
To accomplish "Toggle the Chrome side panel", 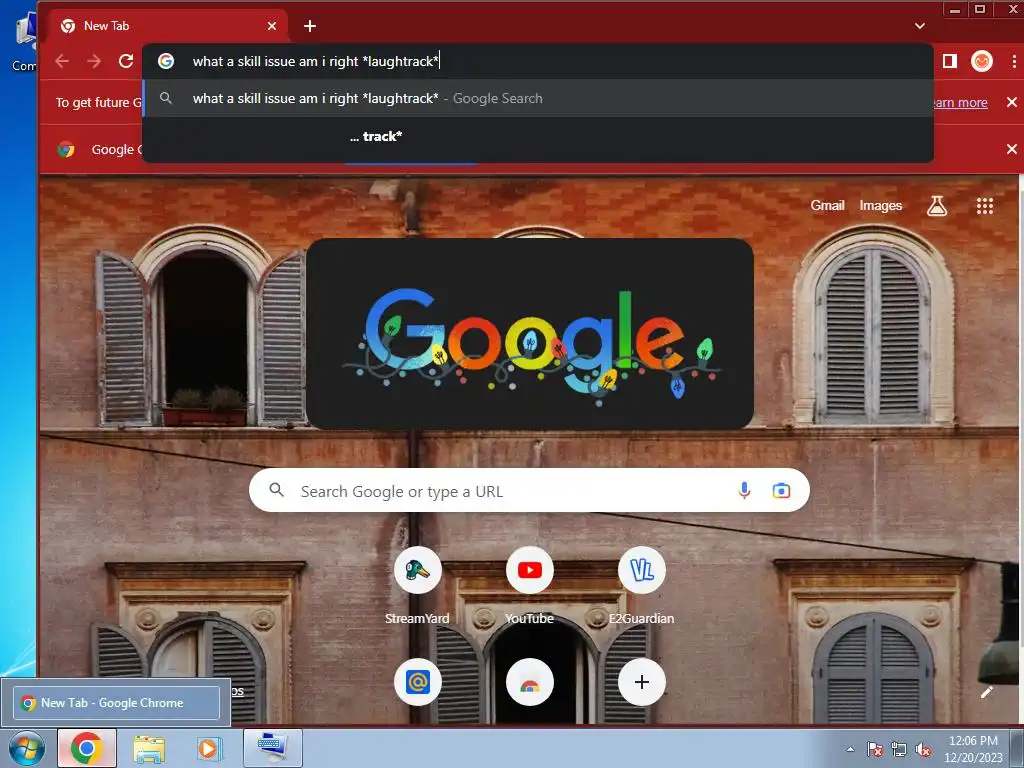I will [950, 61].
